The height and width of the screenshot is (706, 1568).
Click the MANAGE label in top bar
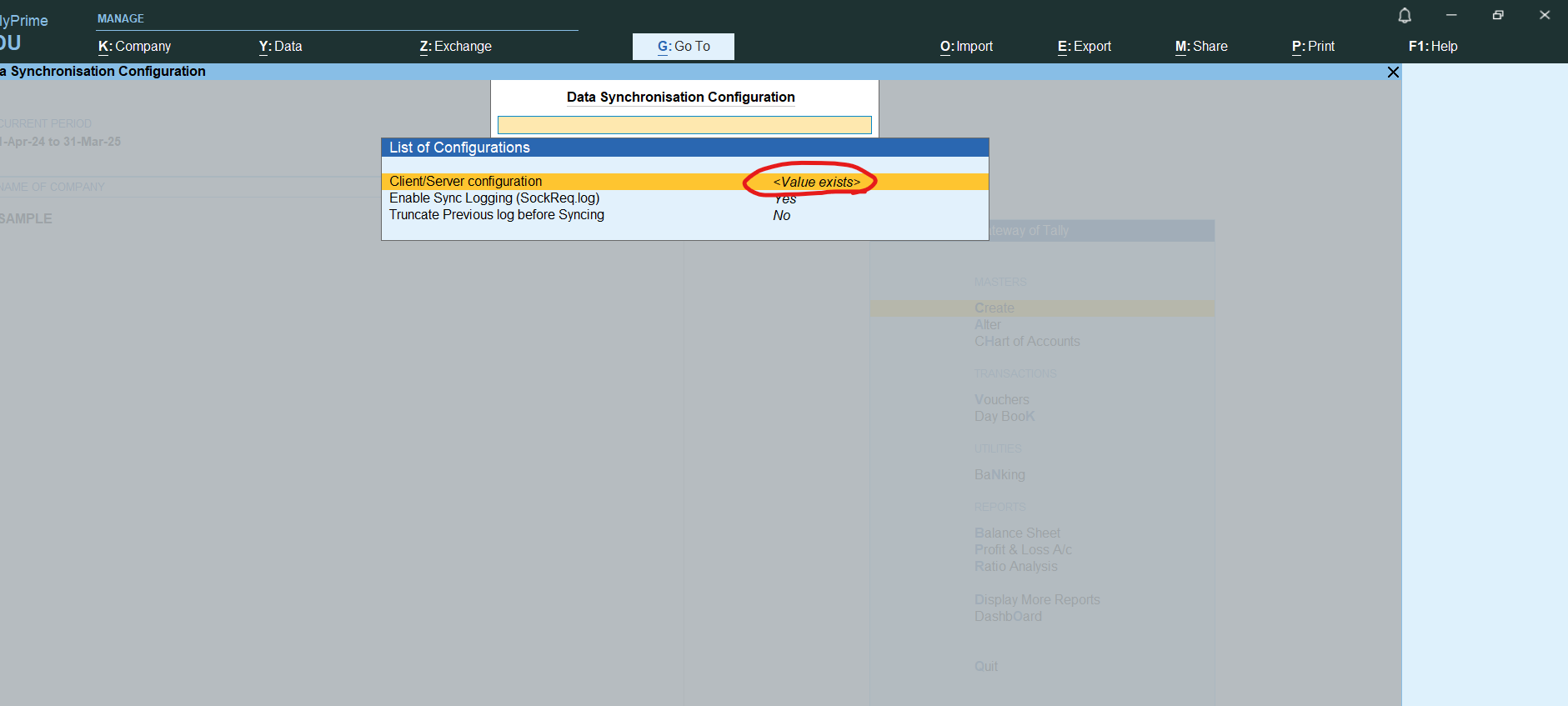[x=121, y=18]
